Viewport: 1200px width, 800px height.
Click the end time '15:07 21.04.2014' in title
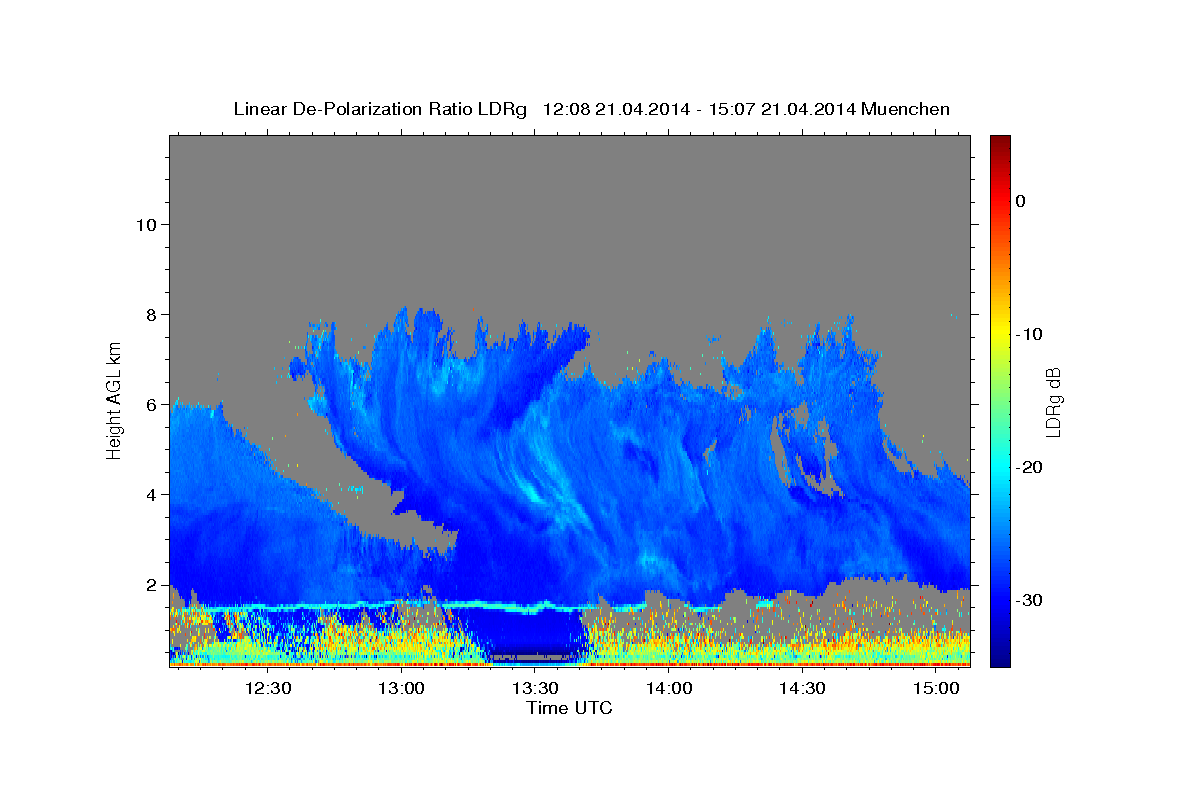click(782, 109)
